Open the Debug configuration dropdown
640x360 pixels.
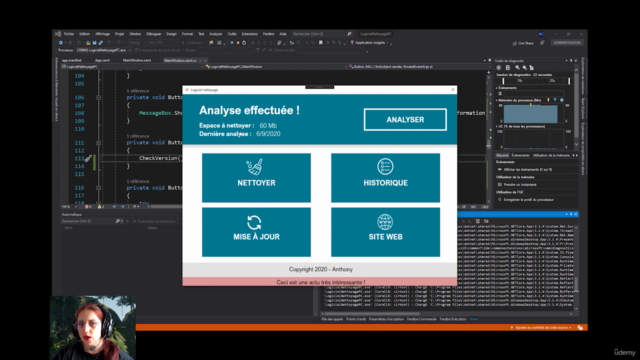click(x=137, y=42)
